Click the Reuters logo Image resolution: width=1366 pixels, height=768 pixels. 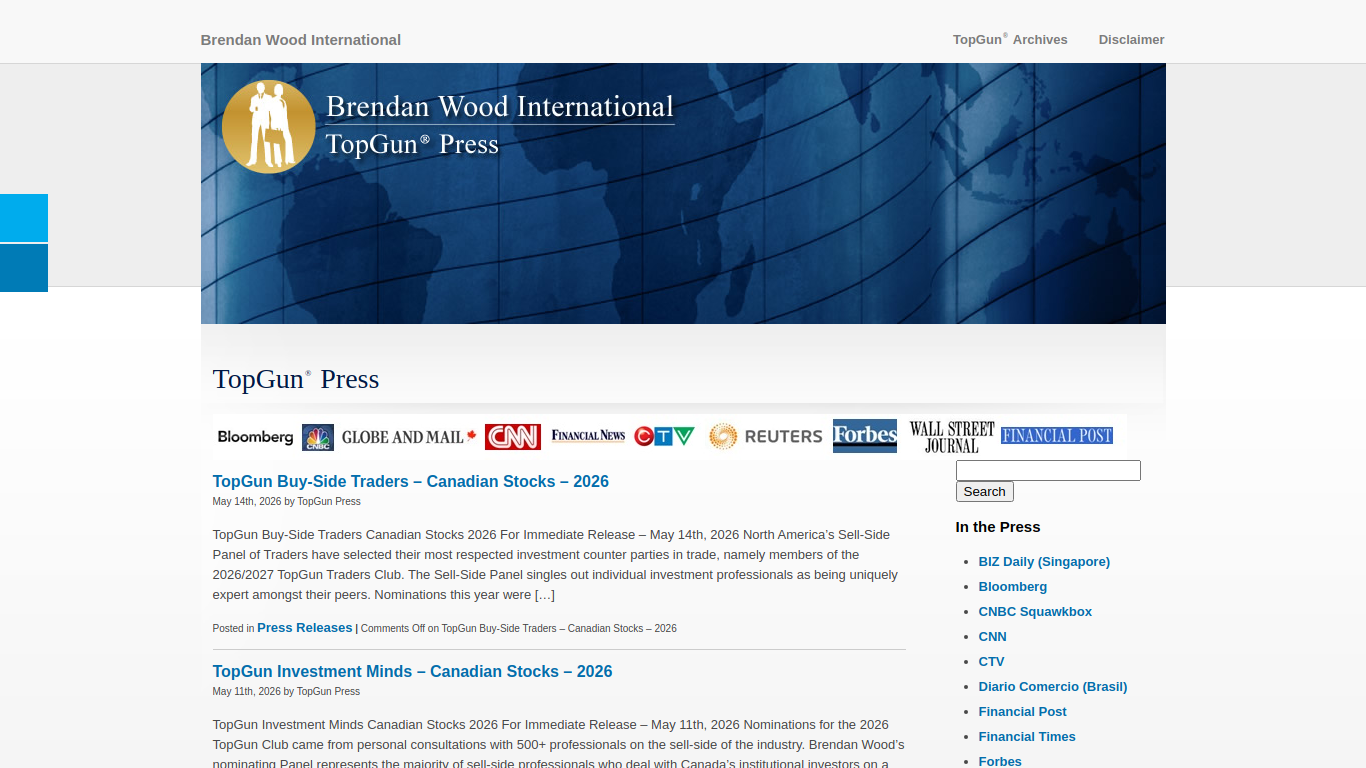click(x=766, y=436)
